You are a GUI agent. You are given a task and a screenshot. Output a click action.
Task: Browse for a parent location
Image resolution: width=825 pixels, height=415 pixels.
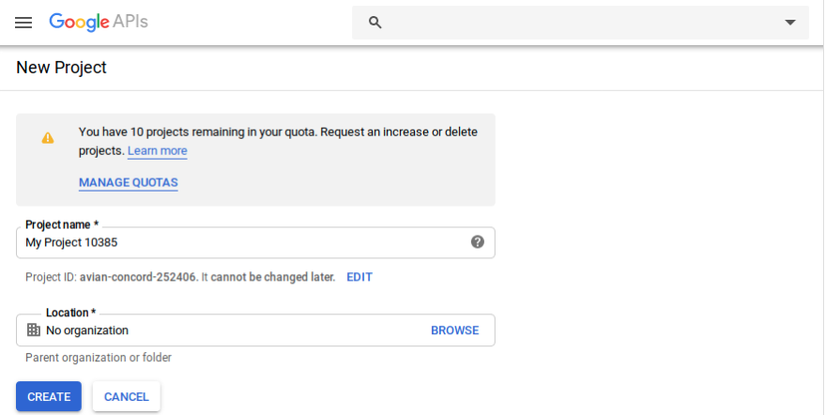[454, 331]
